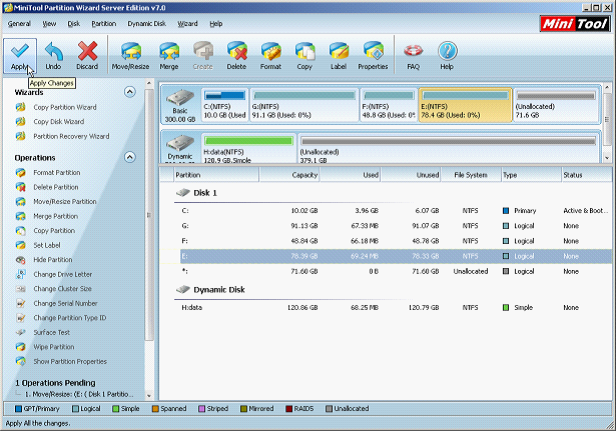Click the Help question mark icon
This screenshot has height=431, width=616.
[x=447, y=55]
